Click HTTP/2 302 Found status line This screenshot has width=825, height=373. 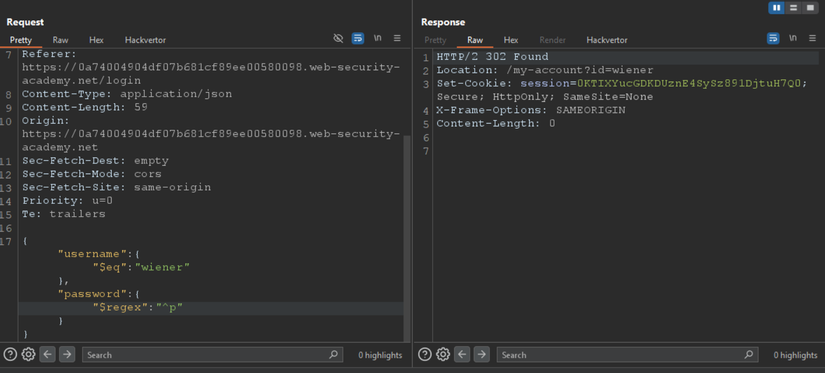pyautogui.click(x=492, y=57)
